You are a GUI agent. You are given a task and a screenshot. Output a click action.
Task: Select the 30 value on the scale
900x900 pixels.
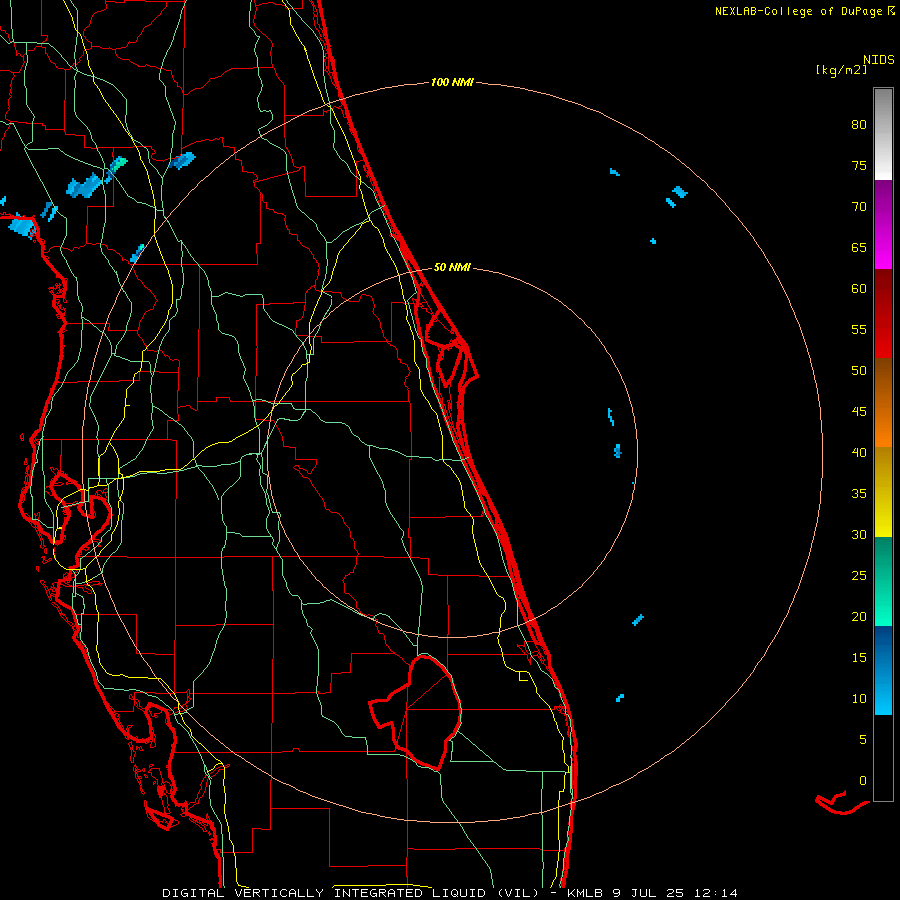pos(859,534)
